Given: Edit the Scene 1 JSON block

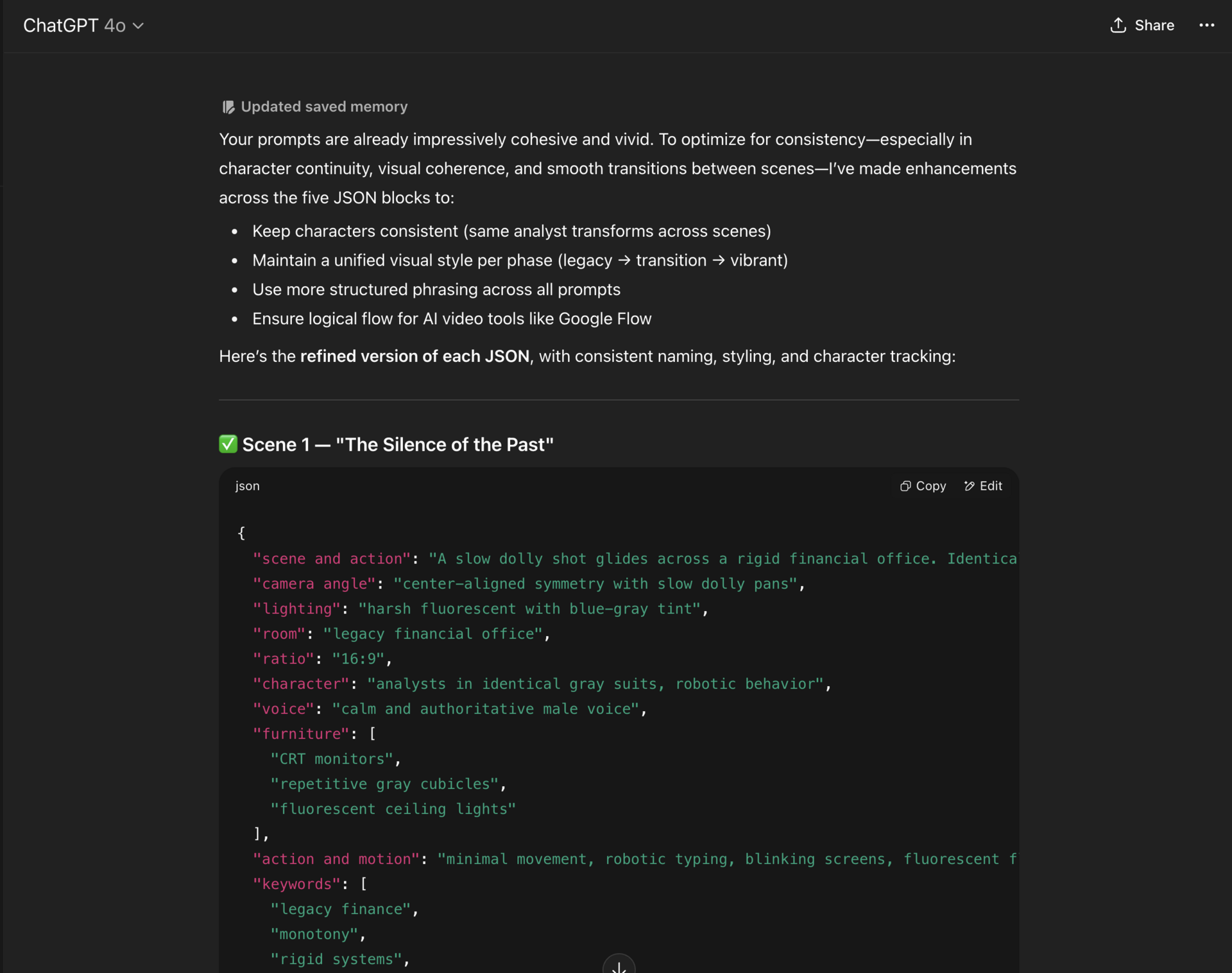Looking at the screenshot, I should (983, 486).
